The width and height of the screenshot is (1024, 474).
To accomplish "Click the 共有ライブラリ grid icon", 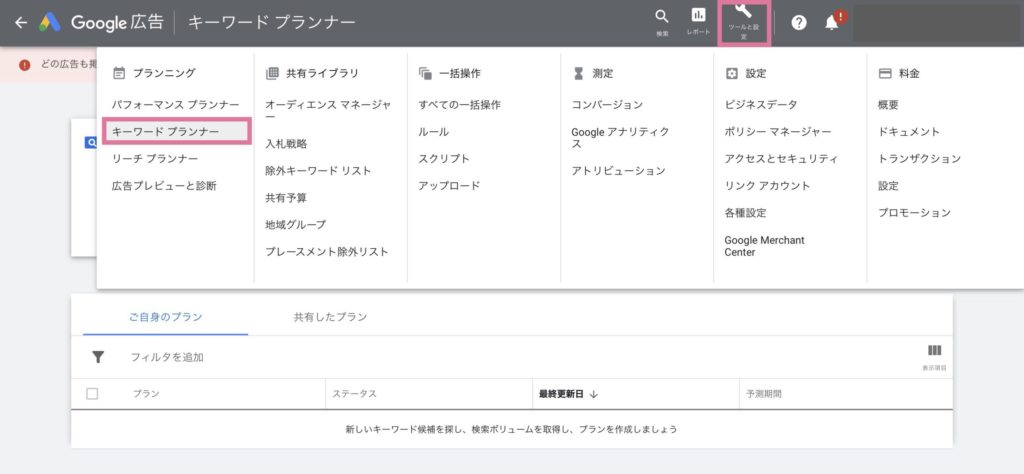I will point(272,73).
